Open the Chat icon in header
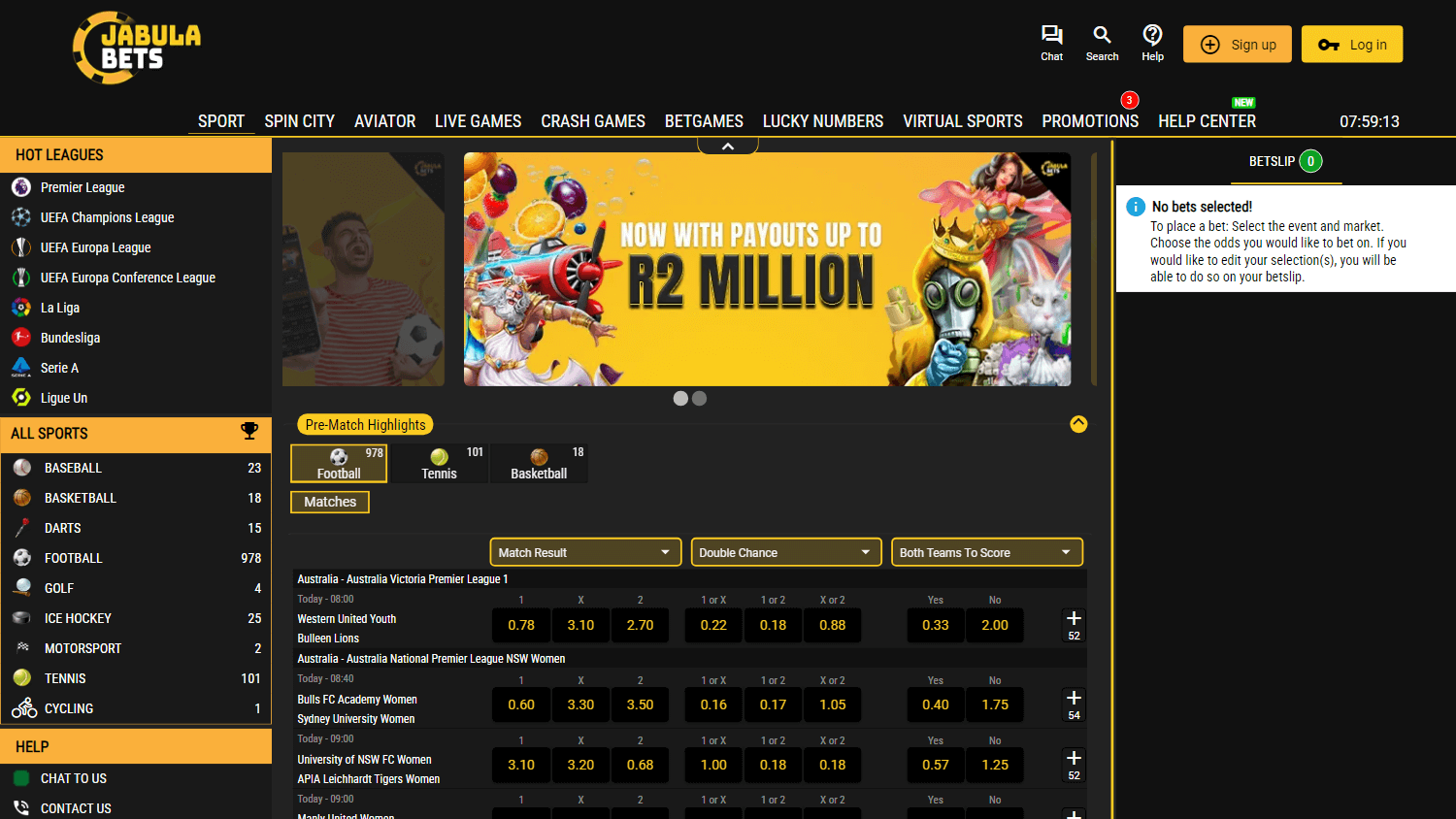 coord(1051,35)
